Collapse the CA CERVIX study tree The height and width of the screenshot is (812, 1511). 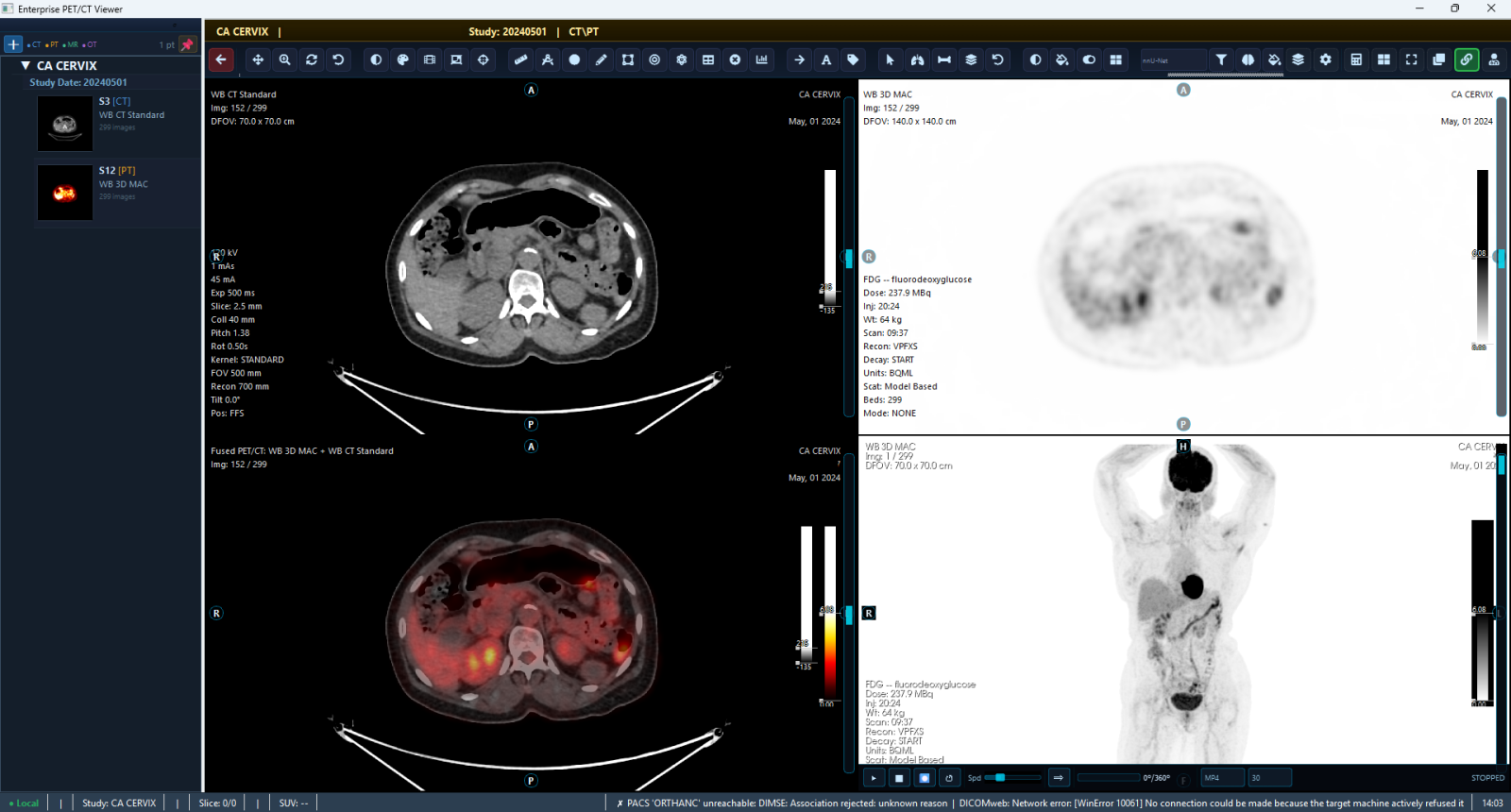click(25, 66)
